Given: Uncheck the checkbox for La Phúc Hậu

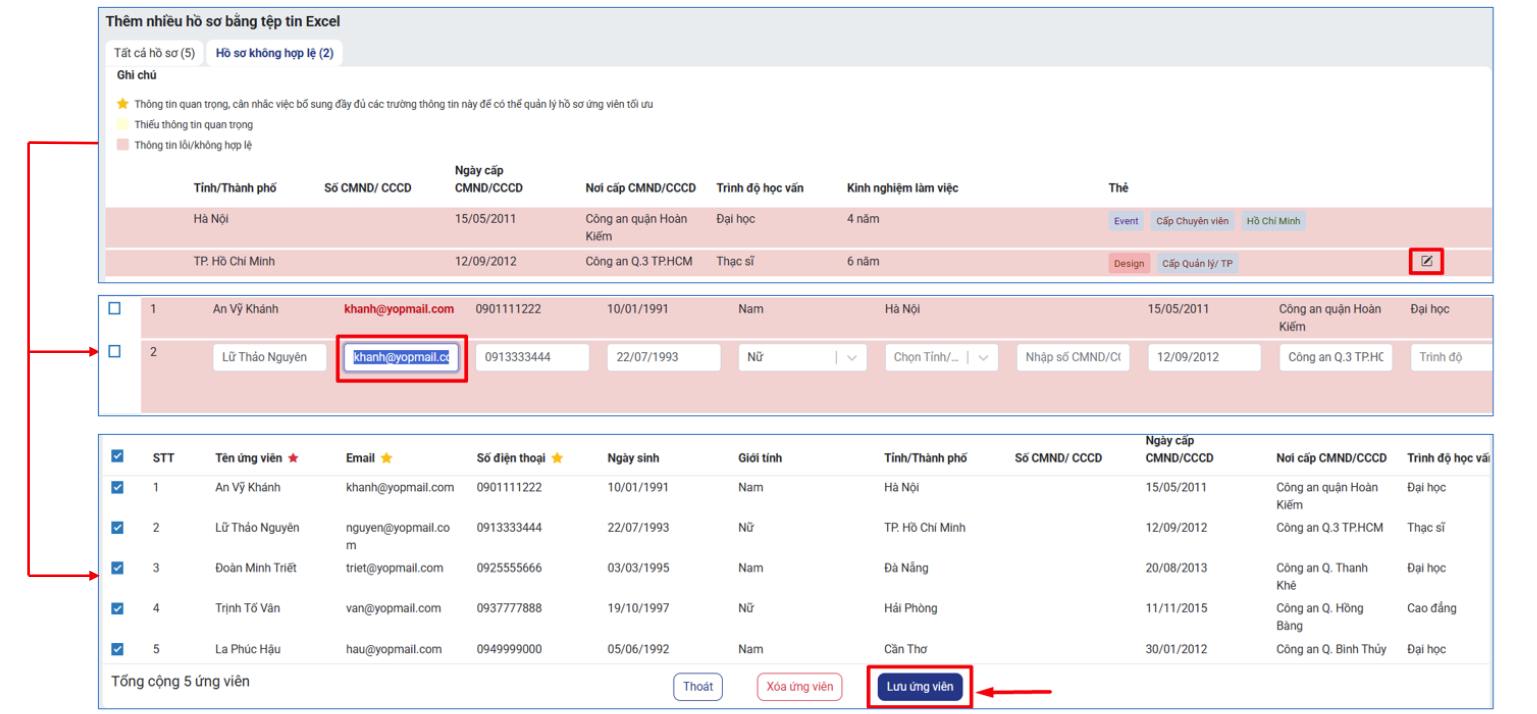Looking at the screenshot, I should pos(117,649).
